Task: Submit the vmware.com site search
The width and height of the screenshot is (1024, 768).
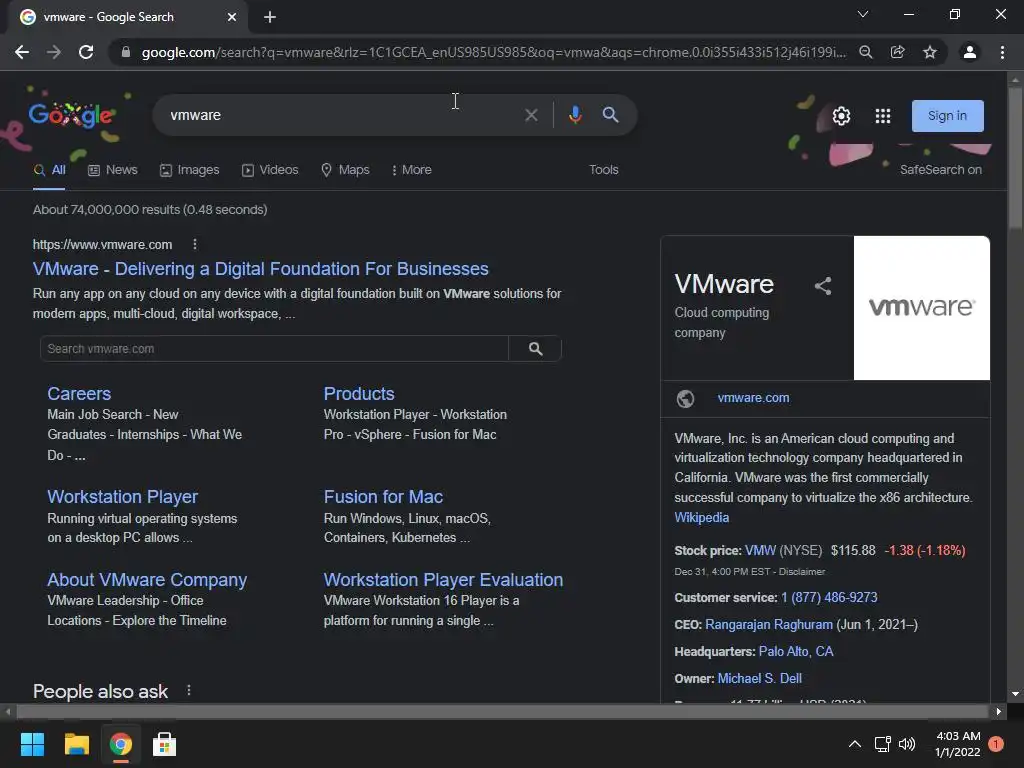Action: click(536, 349)
